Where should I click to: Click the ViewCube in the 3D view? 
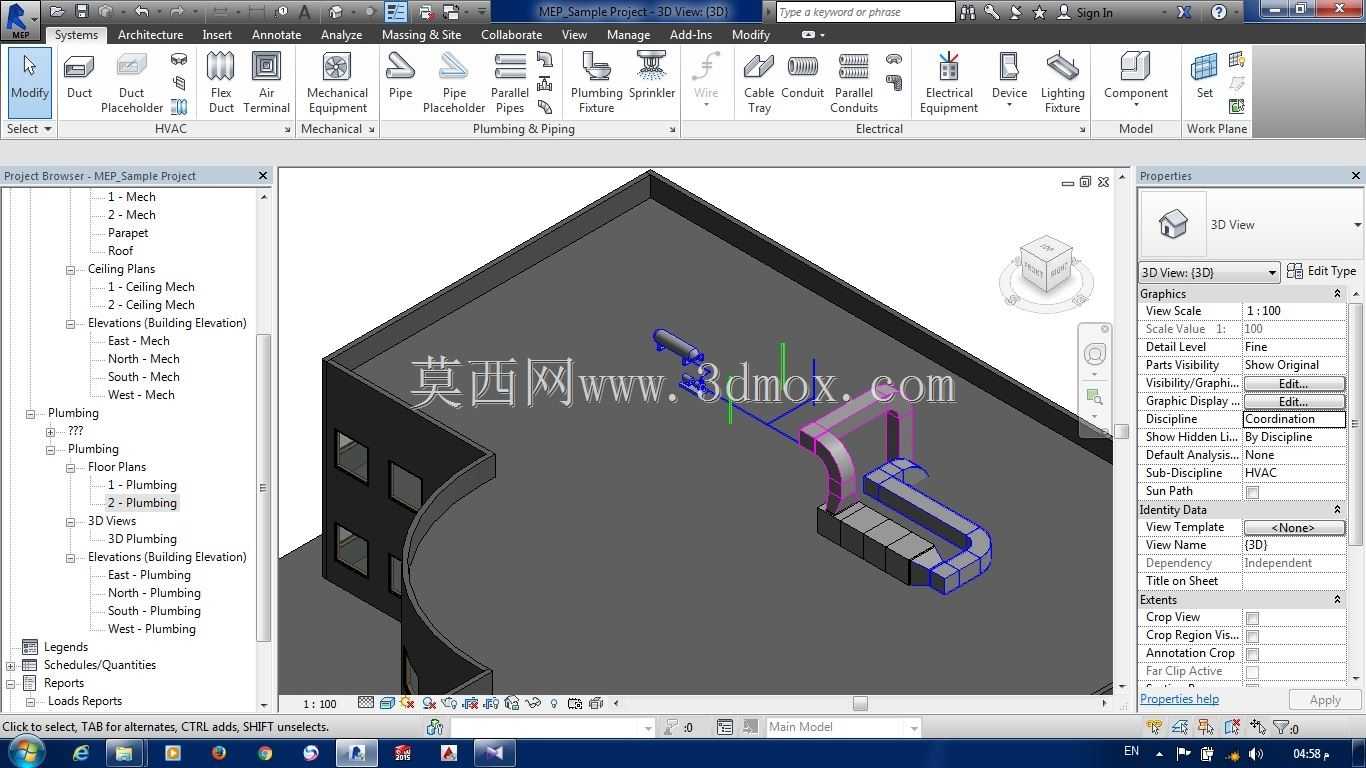tap(1046, 267)
